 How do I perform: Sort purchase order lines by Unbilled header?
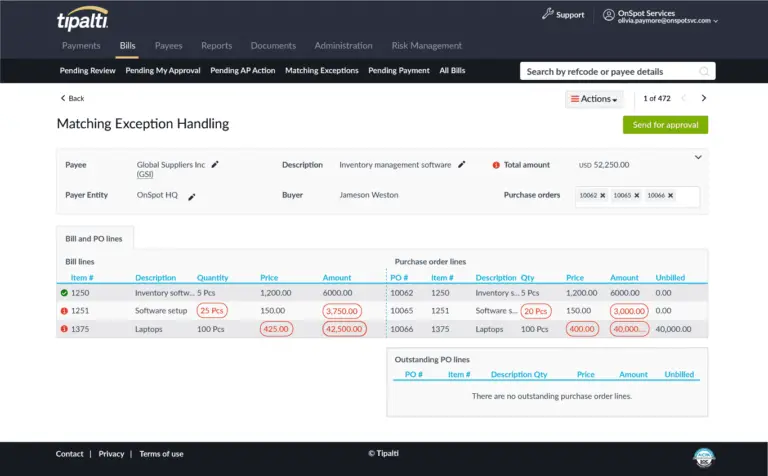point(670,278)
